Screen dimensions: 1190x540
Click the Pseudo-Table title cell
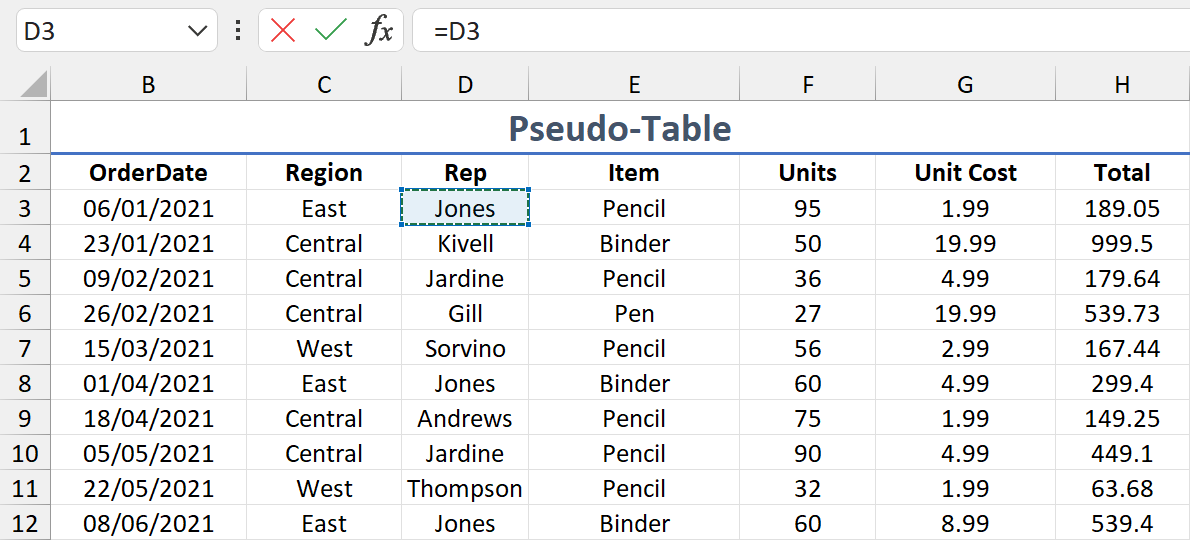619,128
